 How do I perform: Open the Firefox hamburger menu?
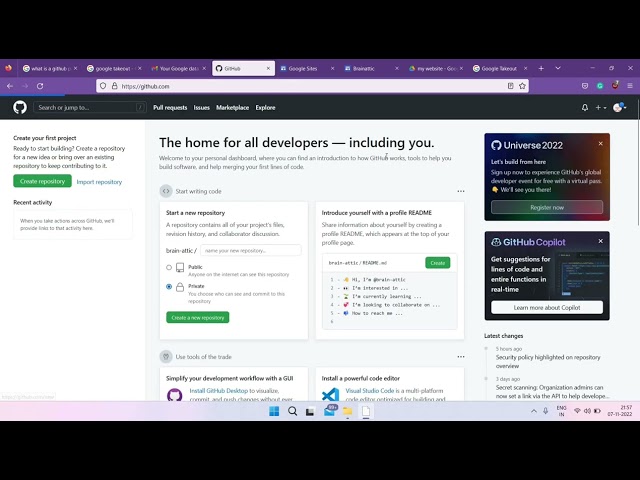point(630,86)
